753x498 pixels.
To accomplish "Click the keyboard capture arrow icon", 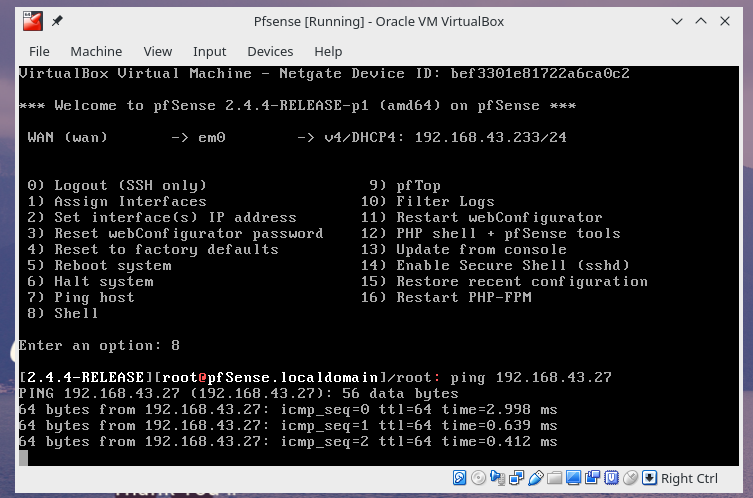I will point(649,478).
